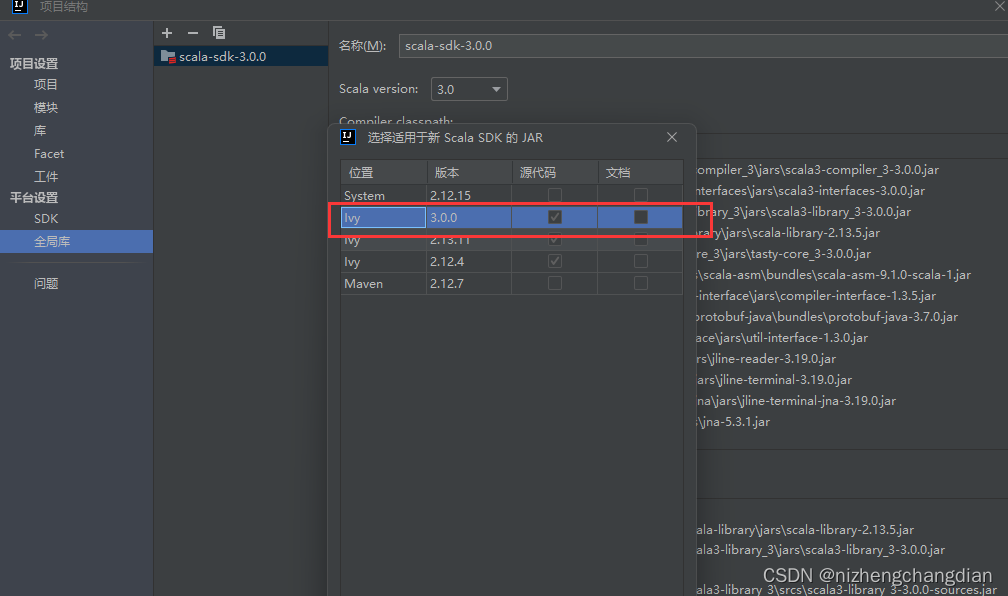Select the System row location cell
This screenshot has width=1008, height=596.
(x=384, y=195)
